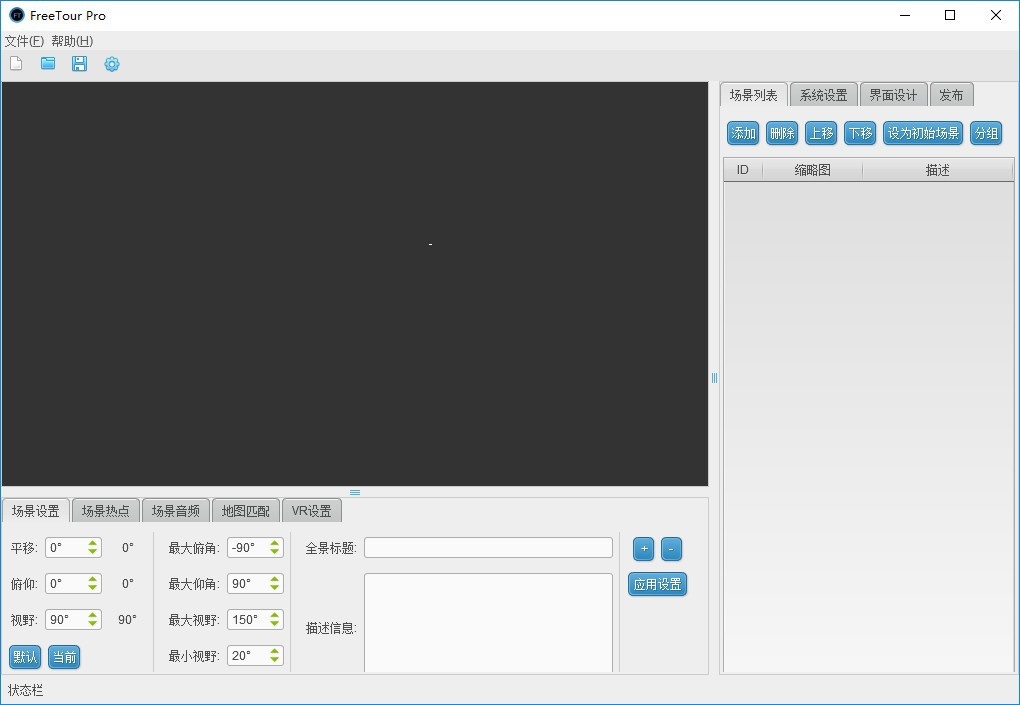This screenshot has width=1020, height=705.
Task: Switch to the 场景热点 tab
Action: (x=105, y=511)
